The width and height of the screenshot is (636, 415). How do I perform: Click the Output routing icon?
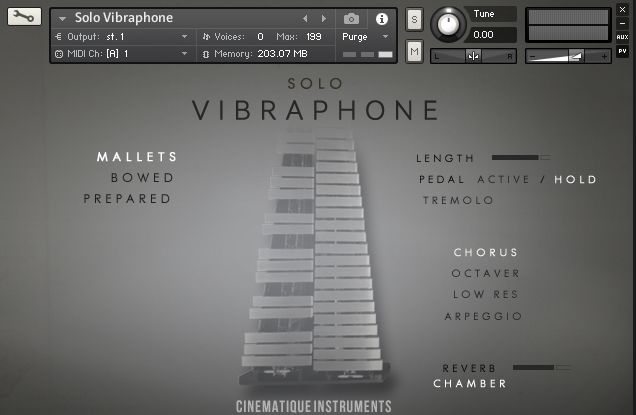point(58,37)
